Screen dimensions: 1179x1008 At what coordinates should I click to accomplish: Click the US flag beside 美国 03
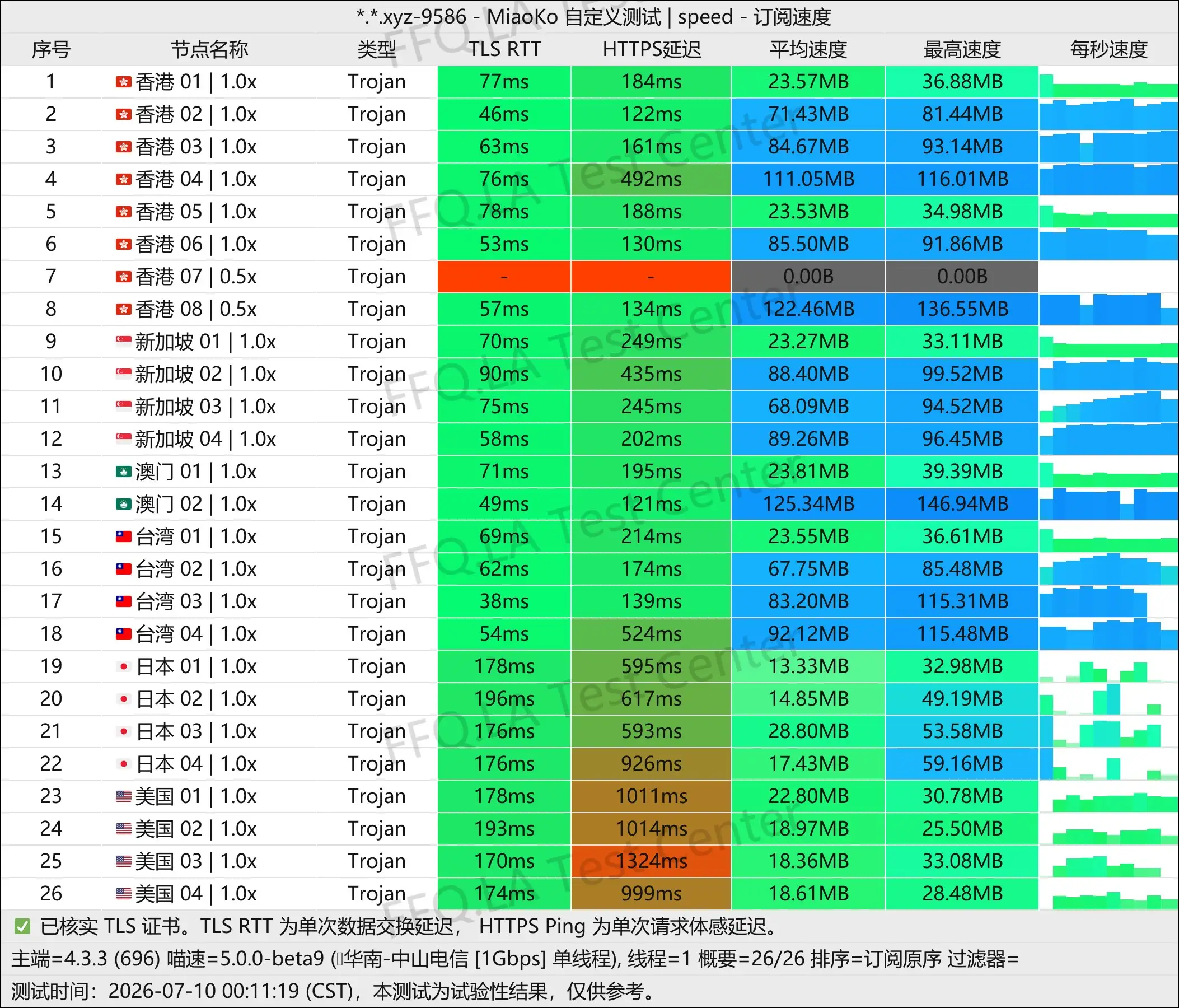[x=124, y=861]
